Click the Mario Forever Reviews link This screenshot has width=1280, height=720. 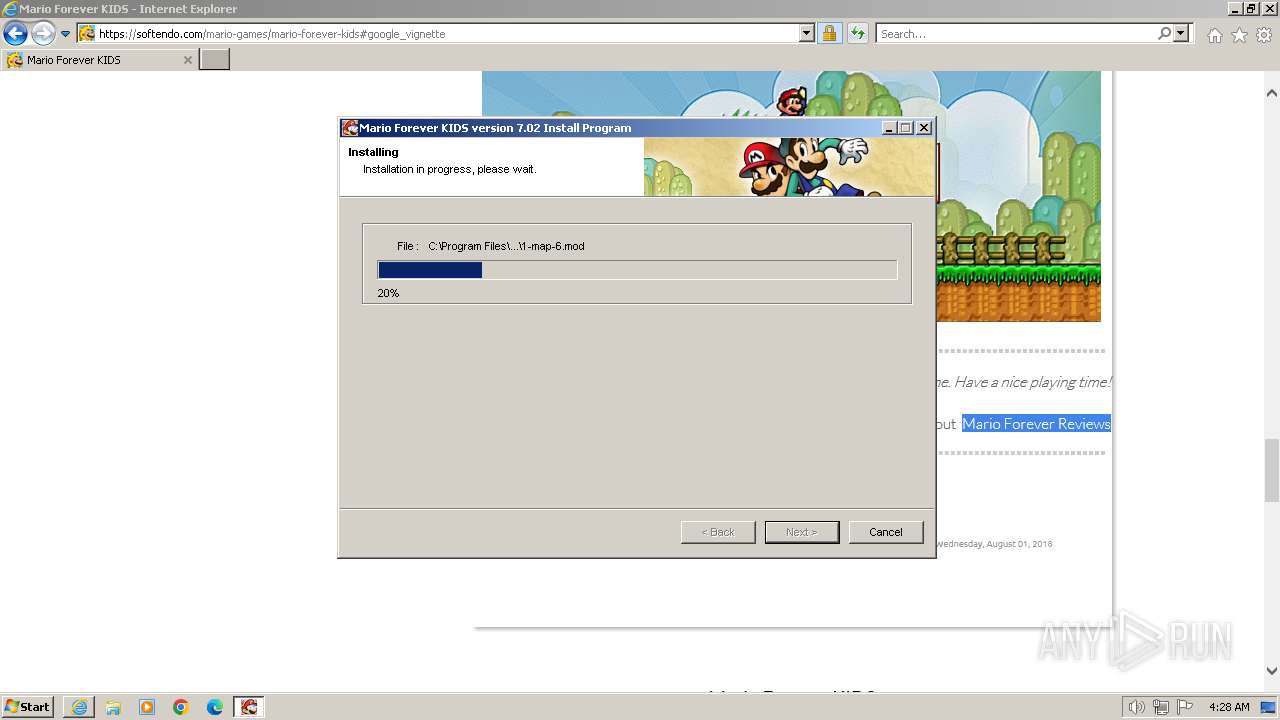(x=1036, y=424)
